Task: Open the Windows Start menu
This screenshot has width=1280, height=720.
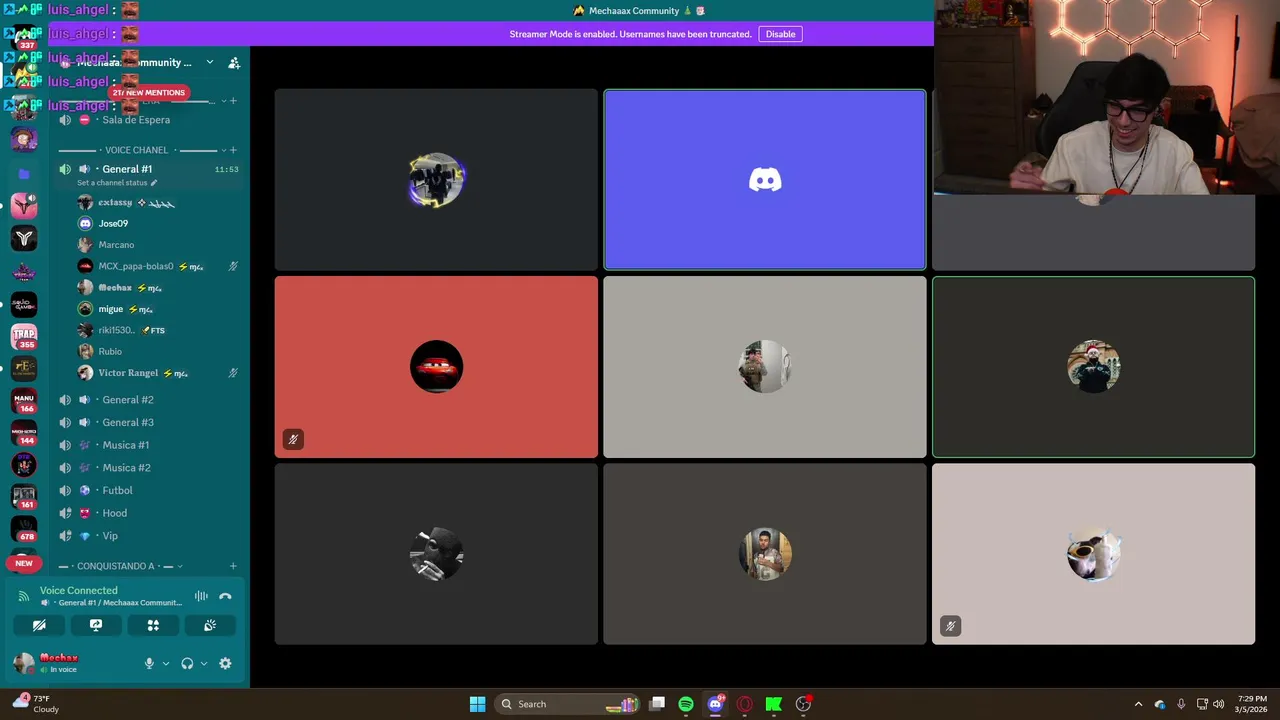Action: click(477, 704)
